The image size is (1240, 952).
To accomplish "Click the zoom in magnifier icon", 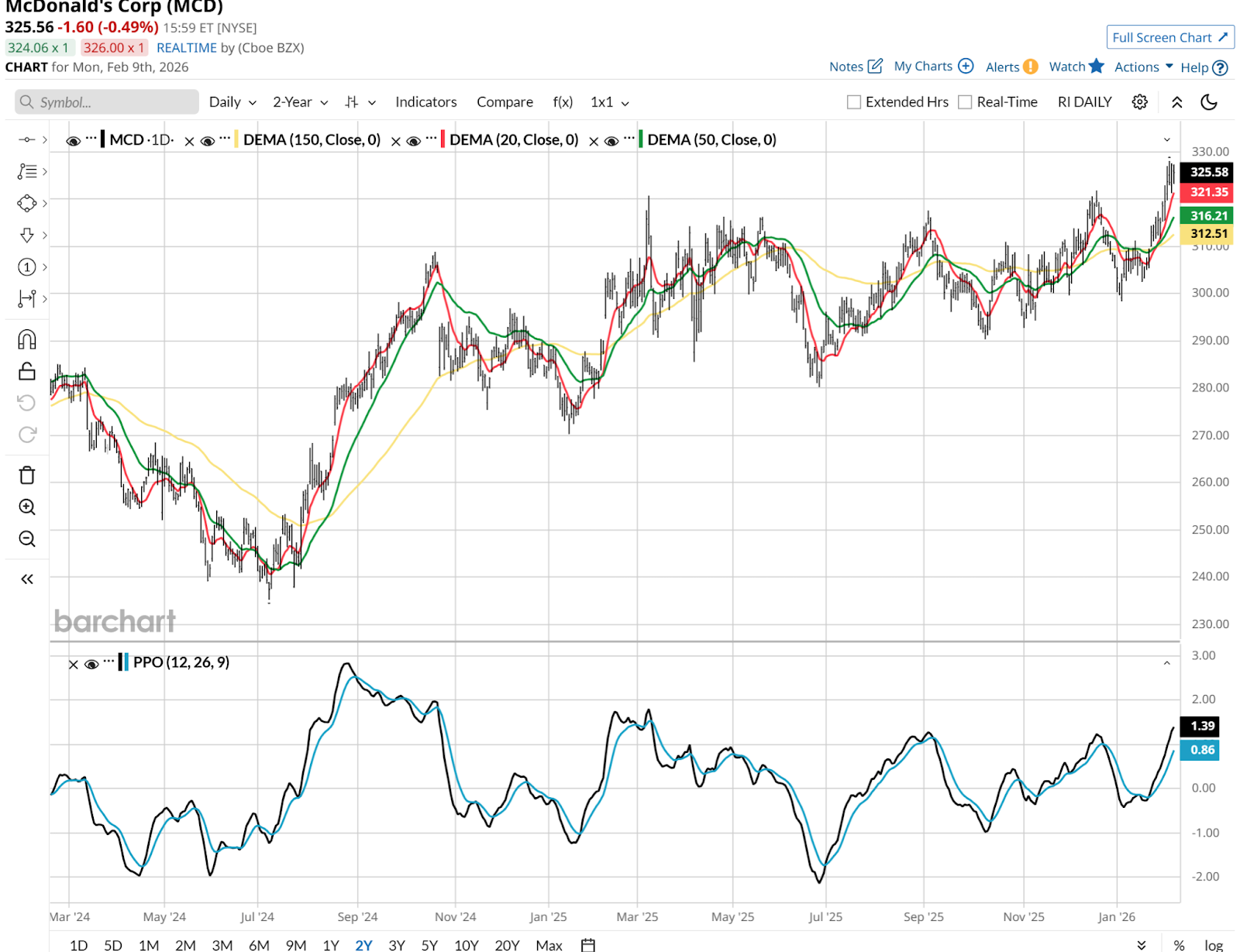I will pyautogui.click(x=27, y=507).
